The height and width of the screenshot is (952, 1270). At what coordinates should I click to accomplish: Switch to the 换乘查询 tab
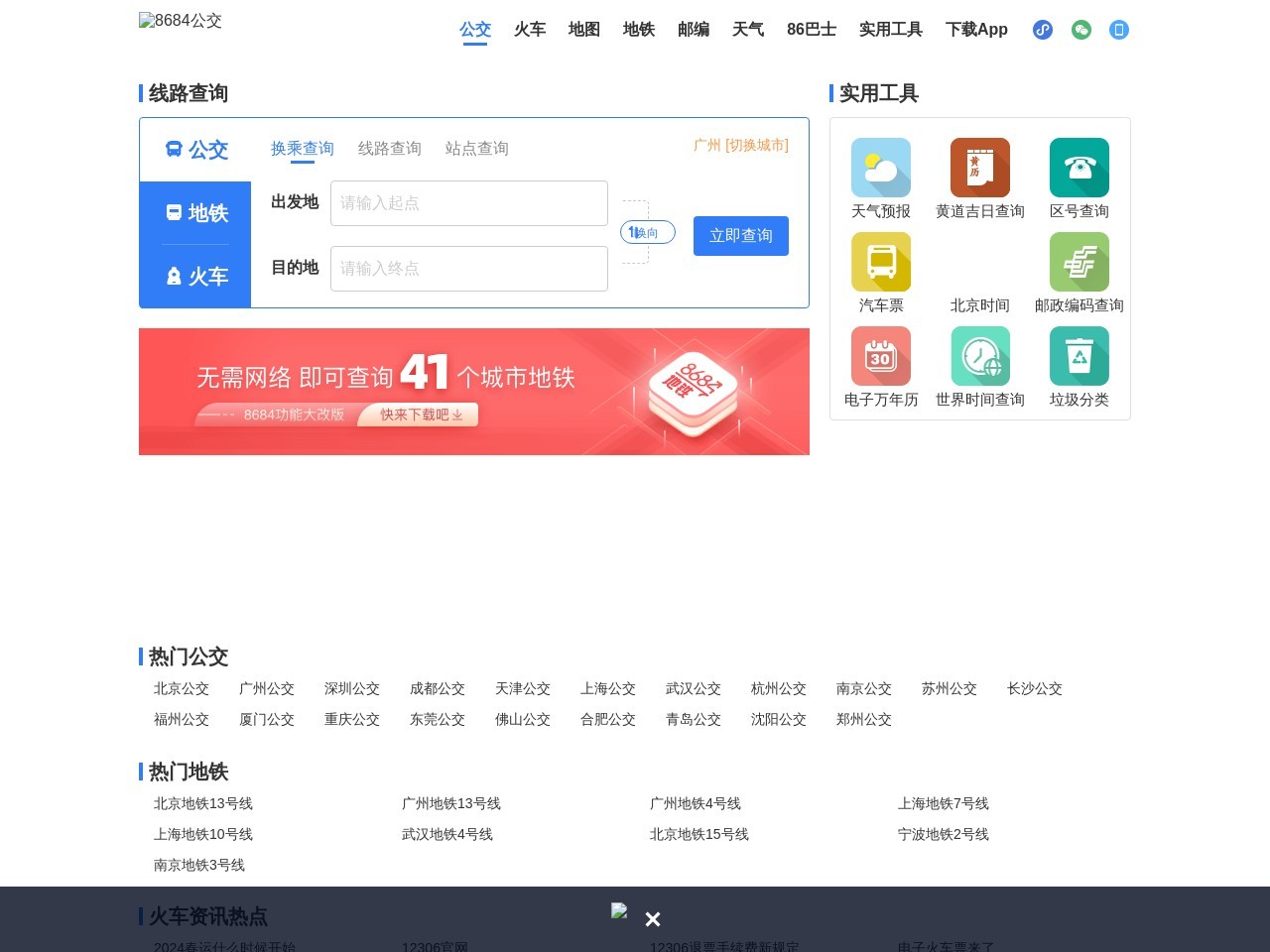tap(303, 149)
